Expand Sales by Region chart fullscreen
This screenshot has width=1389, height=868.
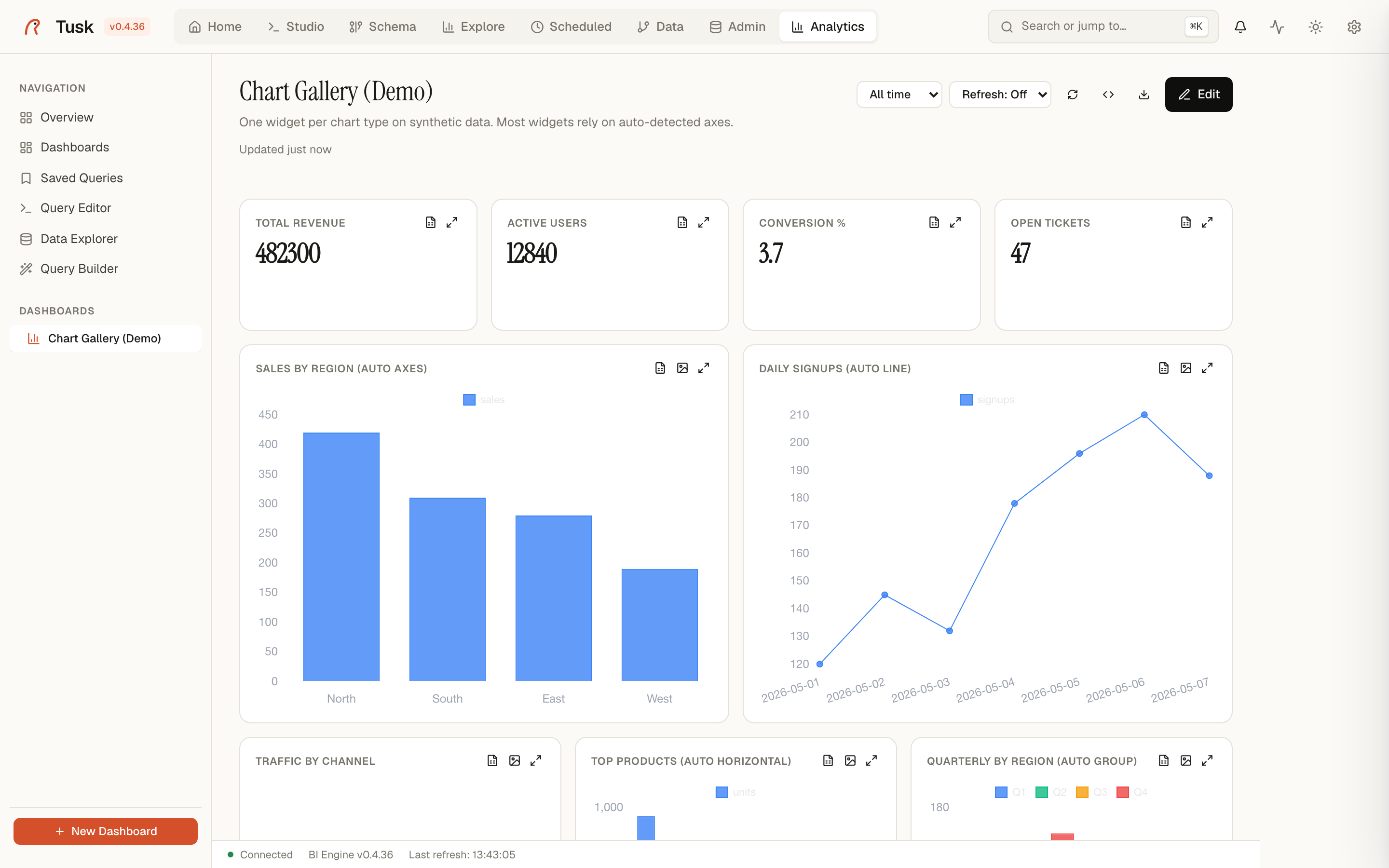[704, 368]
